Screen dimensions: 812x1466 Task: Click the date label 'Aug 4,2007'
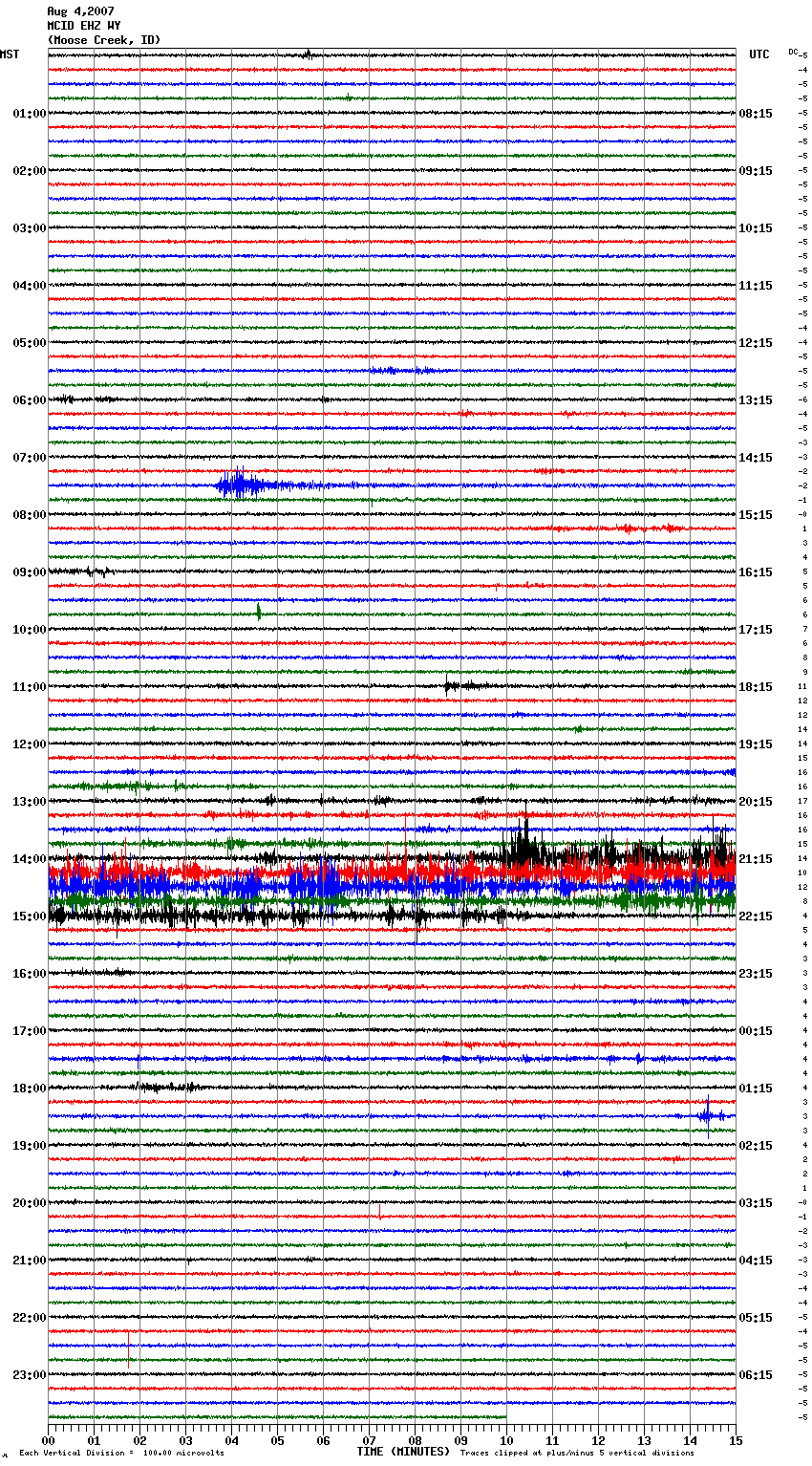tap(80, 11)
